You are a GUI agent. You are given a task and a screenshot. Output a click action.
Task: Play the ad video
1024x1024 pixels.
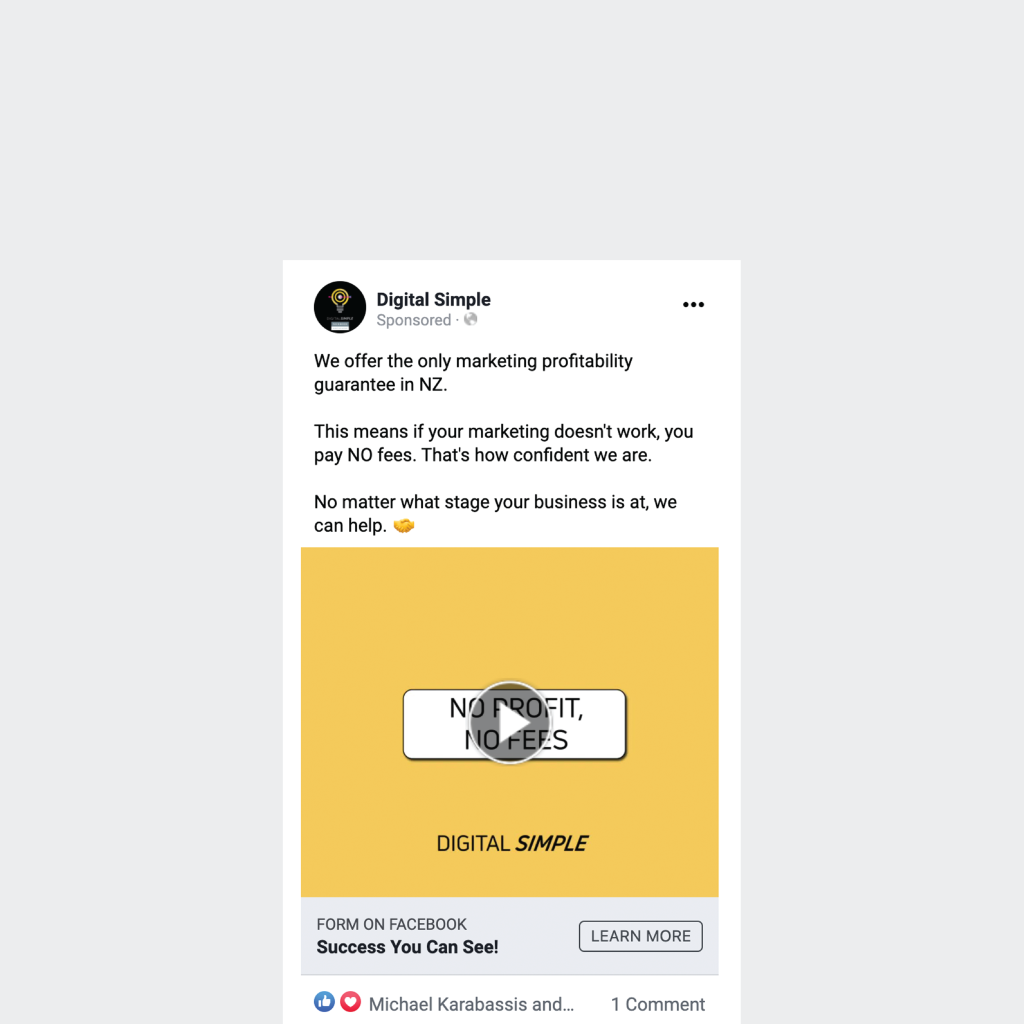[x=509, y=723]
